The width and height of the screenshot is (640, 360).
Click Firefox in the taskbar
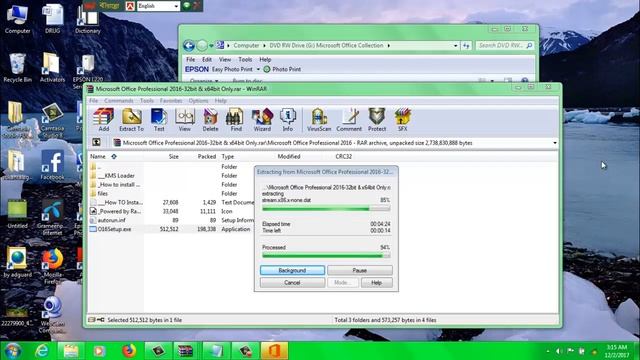tap(129, 351)
